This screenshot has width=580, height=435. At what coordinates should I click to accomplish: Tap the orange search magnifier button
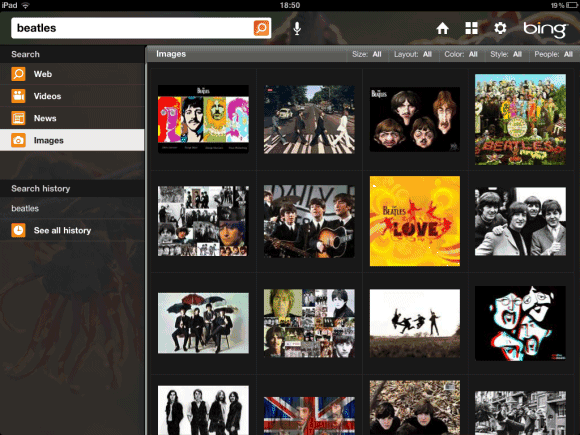[261, 28]
